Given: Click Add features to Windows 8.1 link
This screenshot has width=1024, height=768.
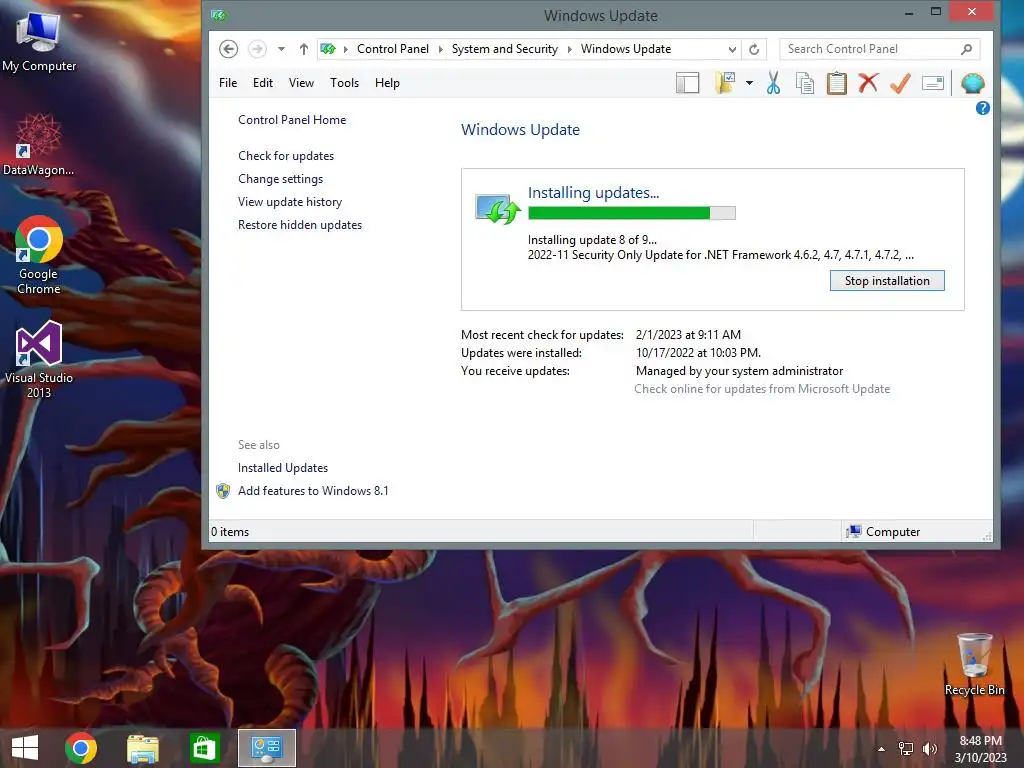Looking at the screenshot, I should pyautogui.click(x=313, y=490).
